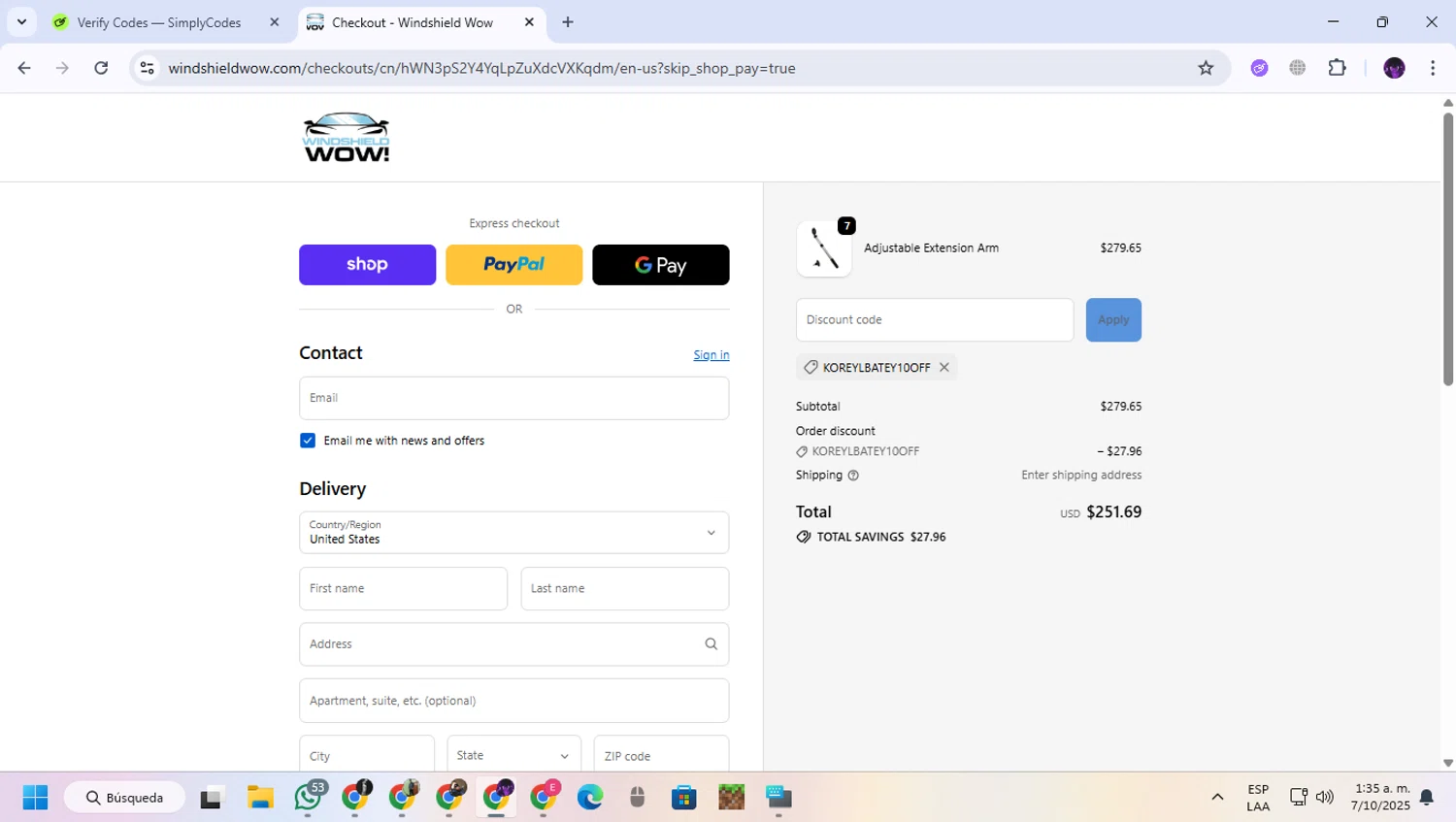Open Microsoft Store from taskbar
Image resolution: width=1456 pixels, height=822 pixels.
click(684, 798)
